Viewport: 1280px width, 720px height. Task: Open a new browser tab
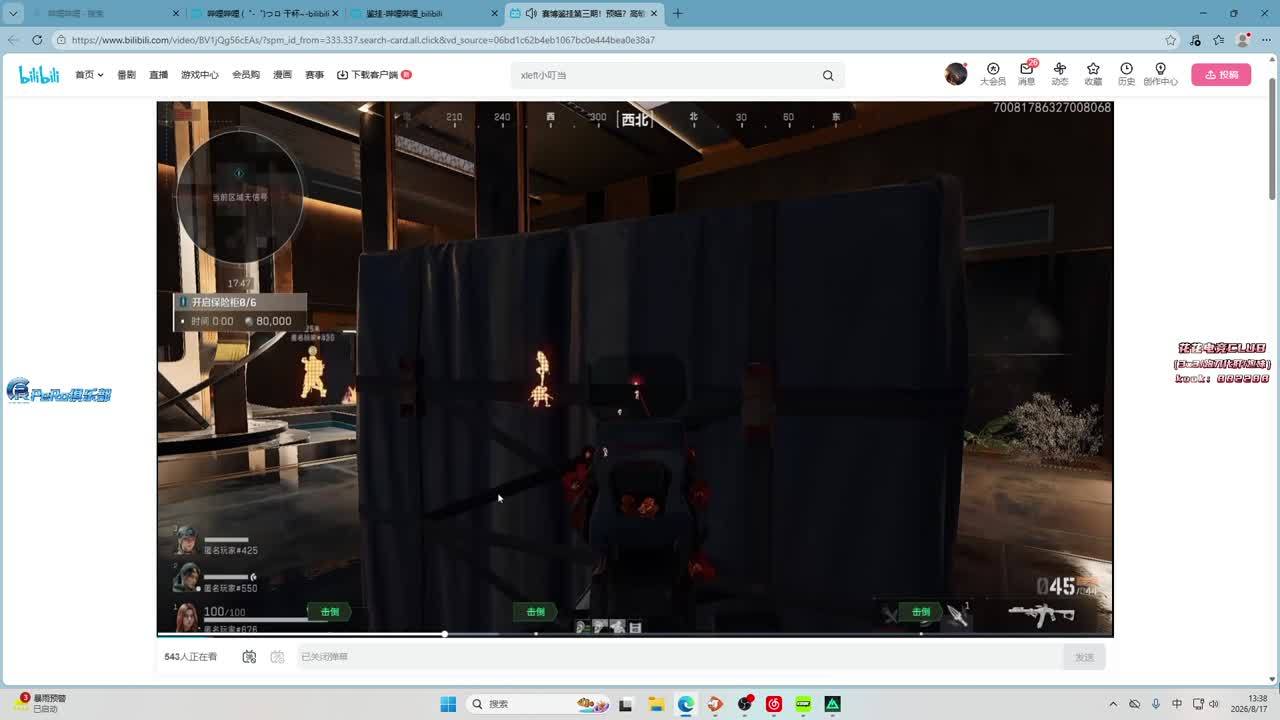pyautogui.click(x=678, y=13)
